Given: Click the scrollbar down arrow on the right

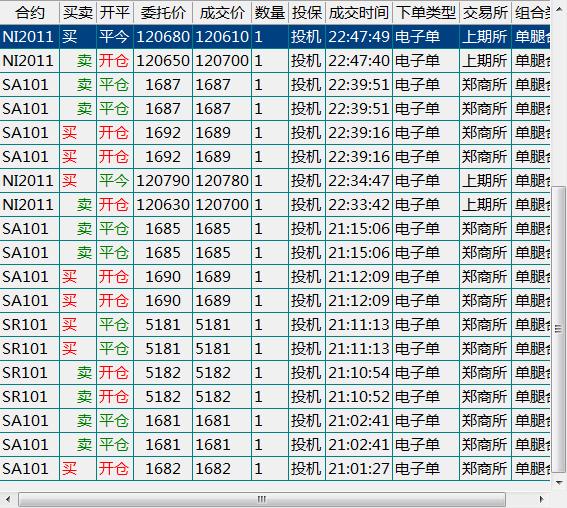Looking at the screenshot, I should (x=559, y=483).
